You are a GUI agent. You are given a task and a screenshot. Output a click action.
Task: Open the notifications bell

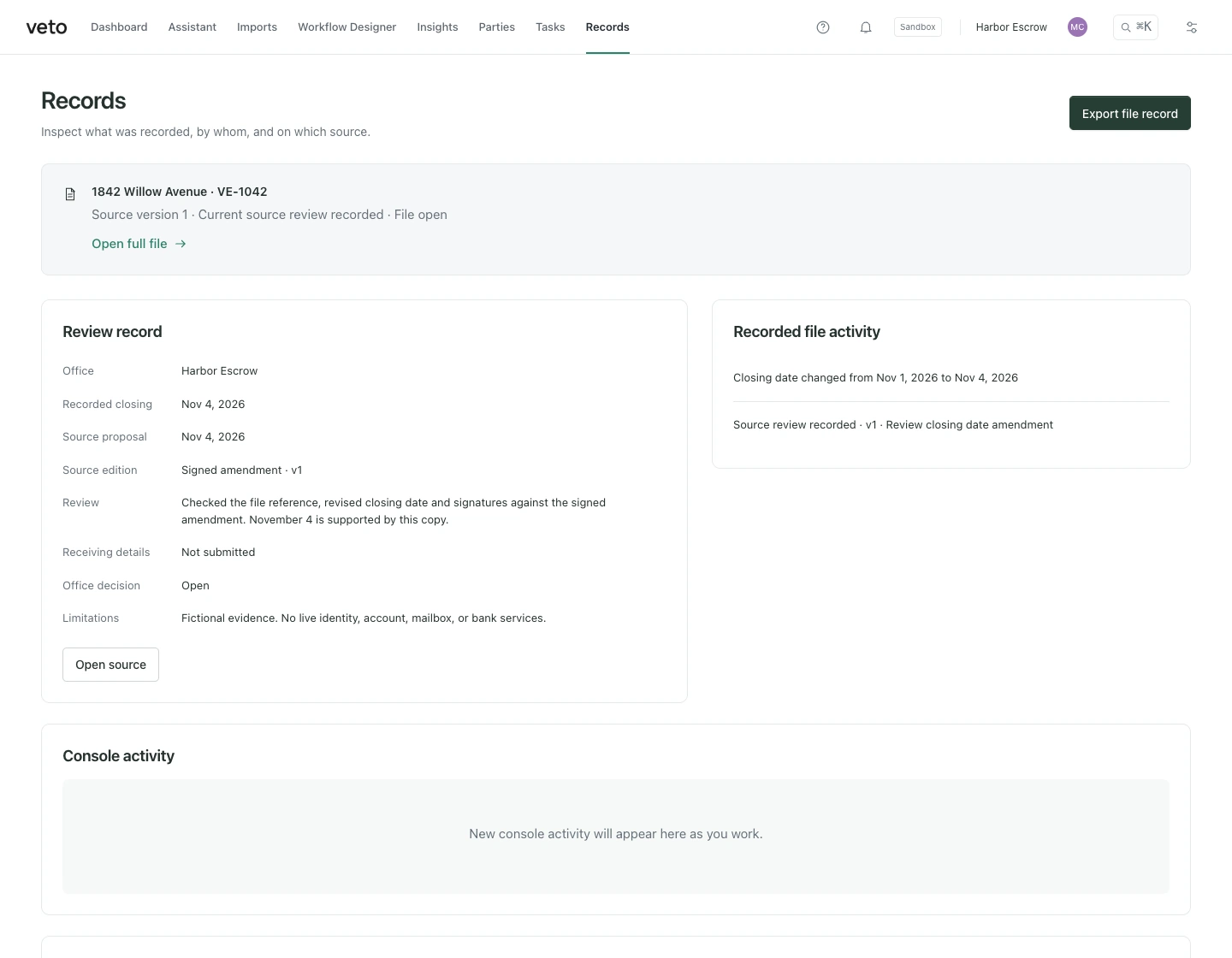[x=866, y=27]
